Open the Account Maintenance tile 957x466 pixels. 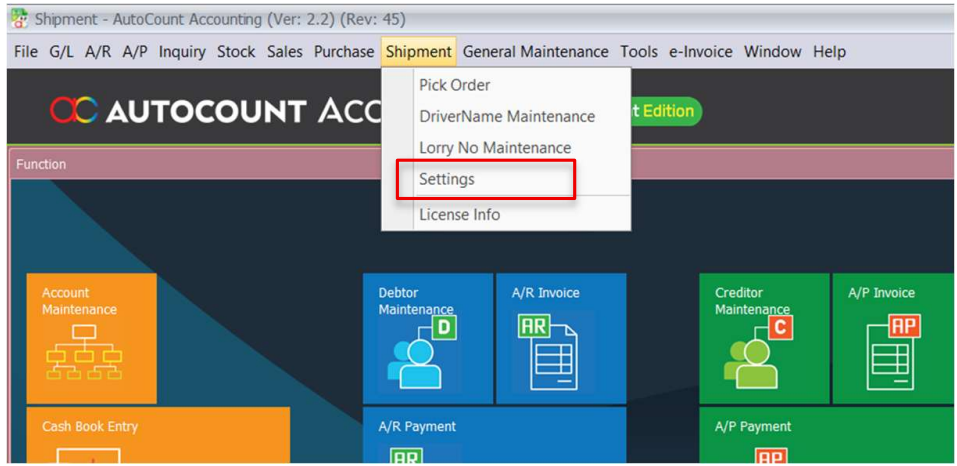92,339
